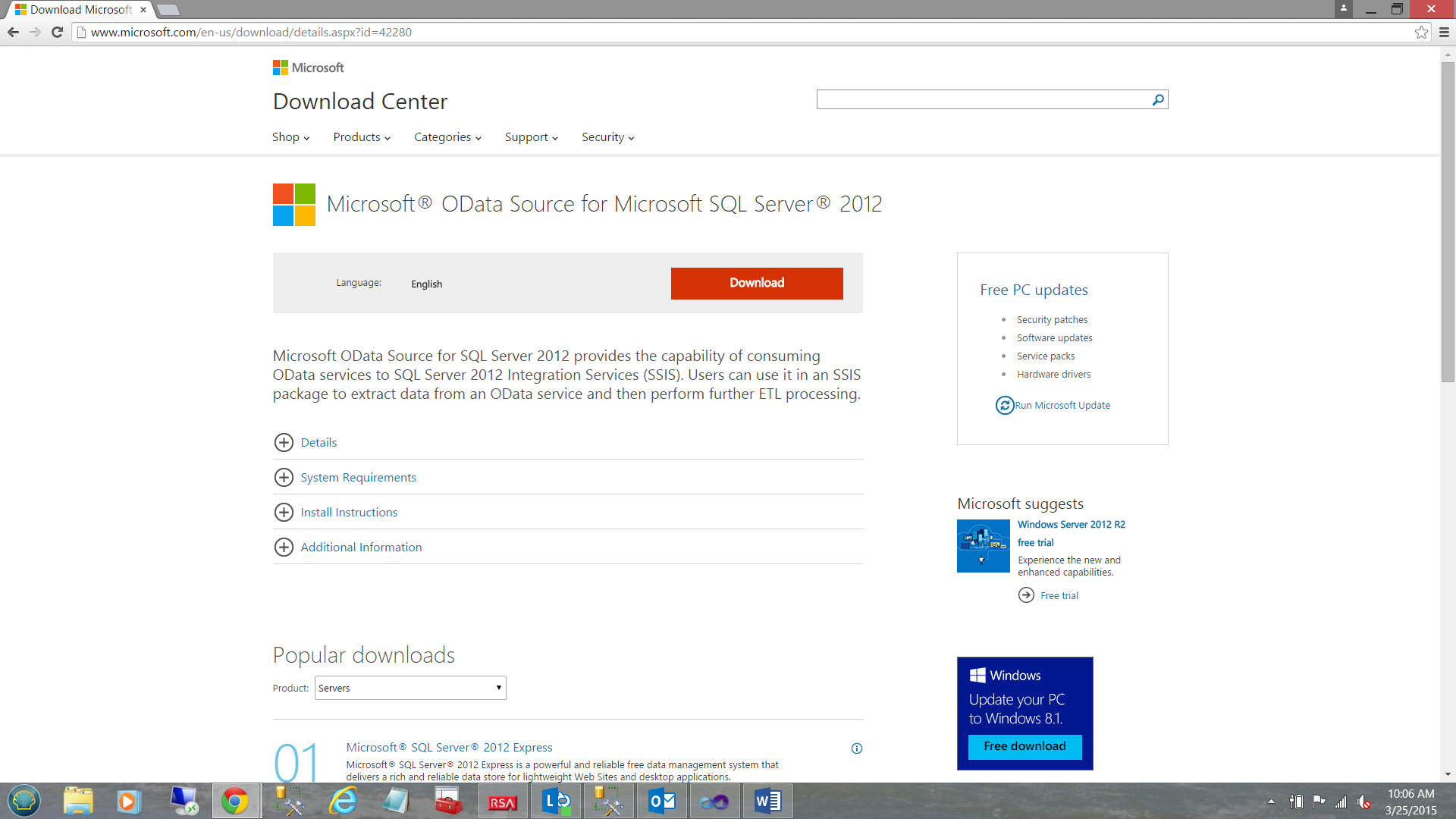Click the browser reload icon

click(57, 32)
